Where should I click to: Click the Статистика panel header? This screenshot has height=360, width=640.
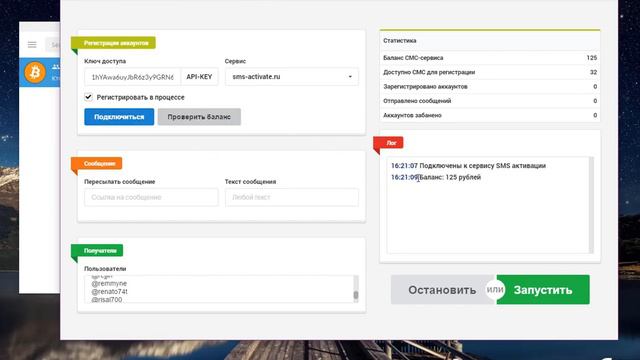(490, 41)
